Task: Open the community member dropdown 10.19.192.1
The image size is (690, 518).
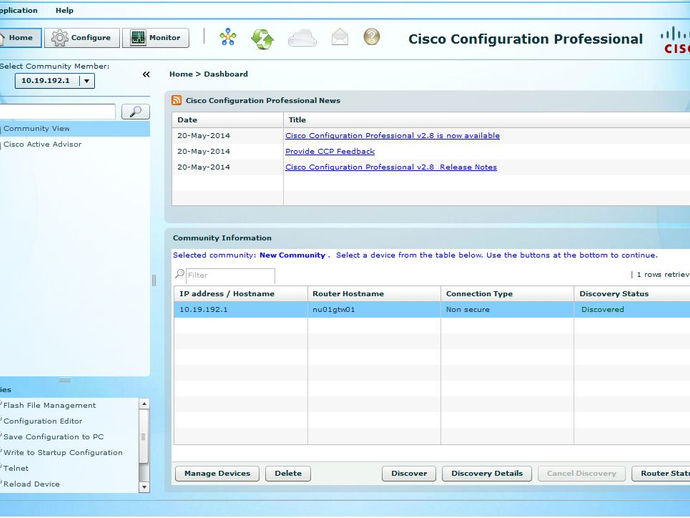Action: pos(55,81)
